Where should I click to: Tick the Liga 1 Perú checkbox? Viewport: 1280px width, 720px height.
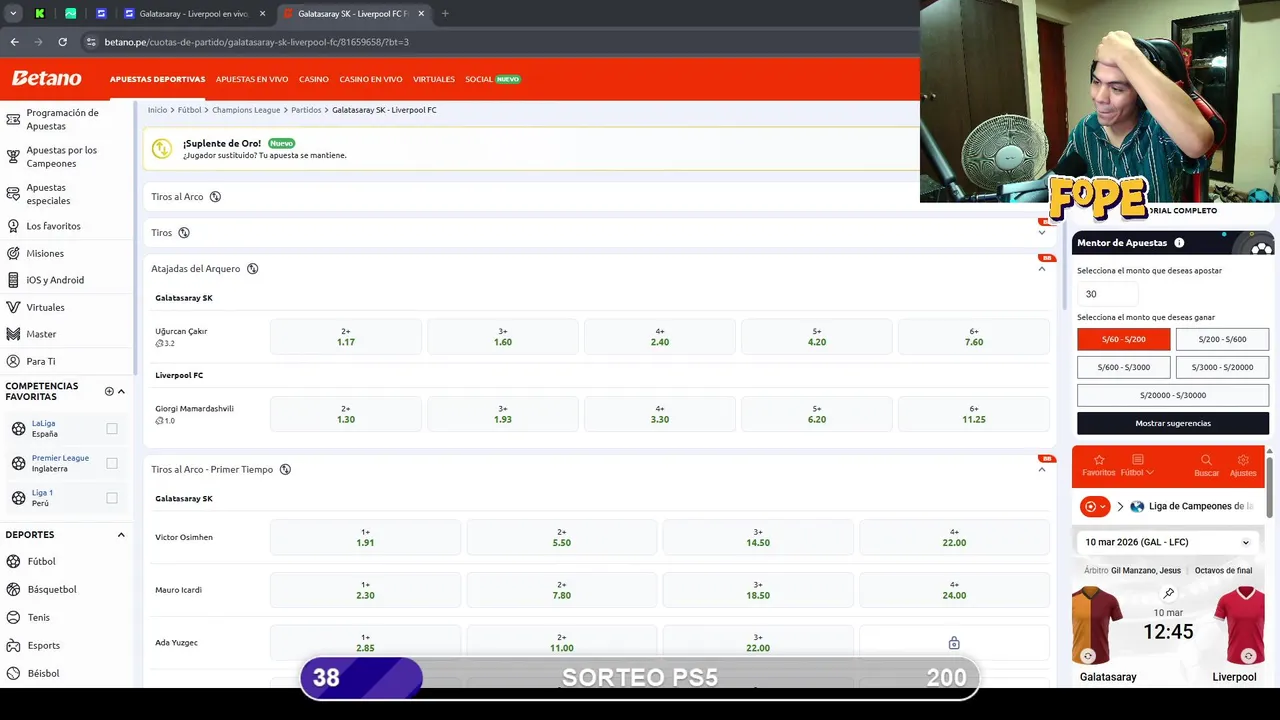pos(112,498)
